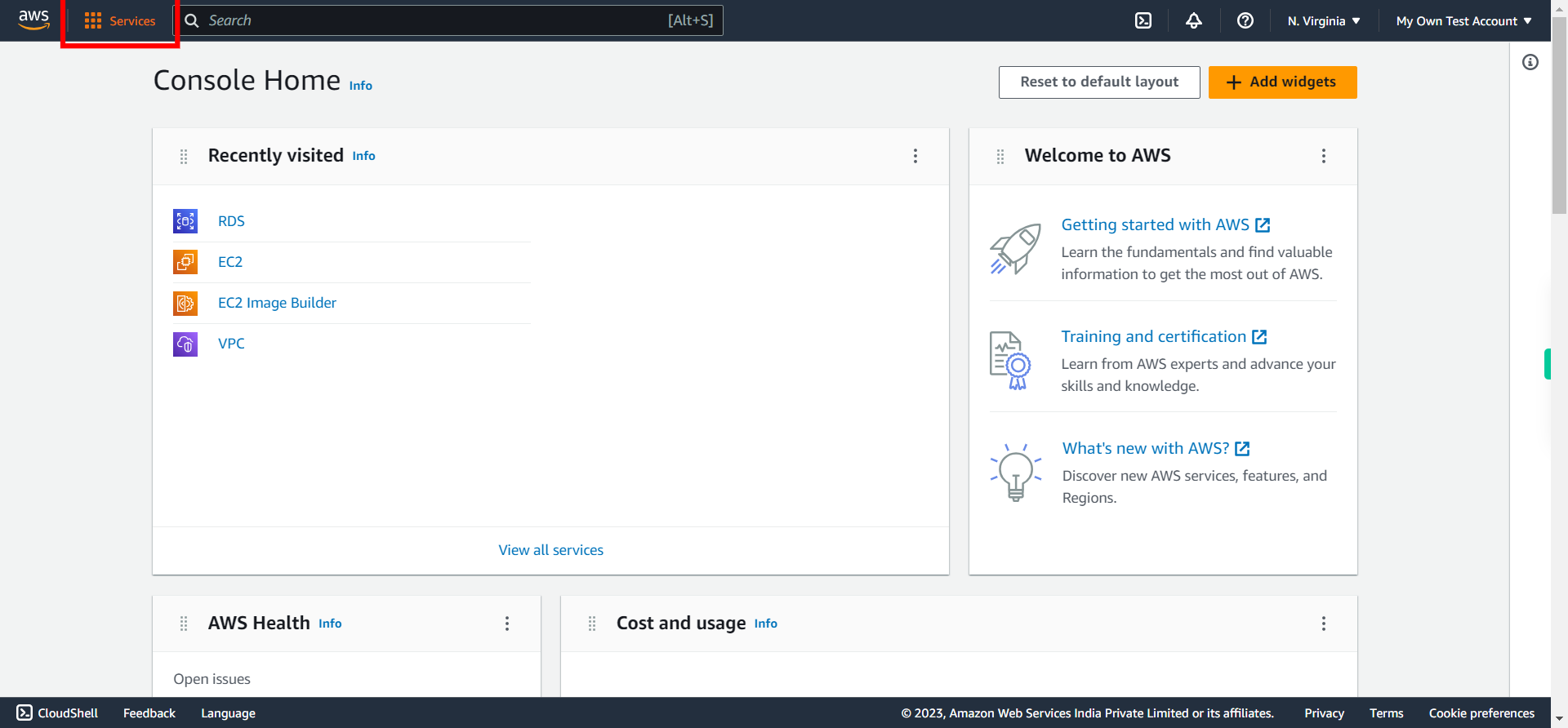The height and width of the screenshot is (728, 1568).
Task: Click Info link beside AWS Health
Action: click(x=330, y=624)
